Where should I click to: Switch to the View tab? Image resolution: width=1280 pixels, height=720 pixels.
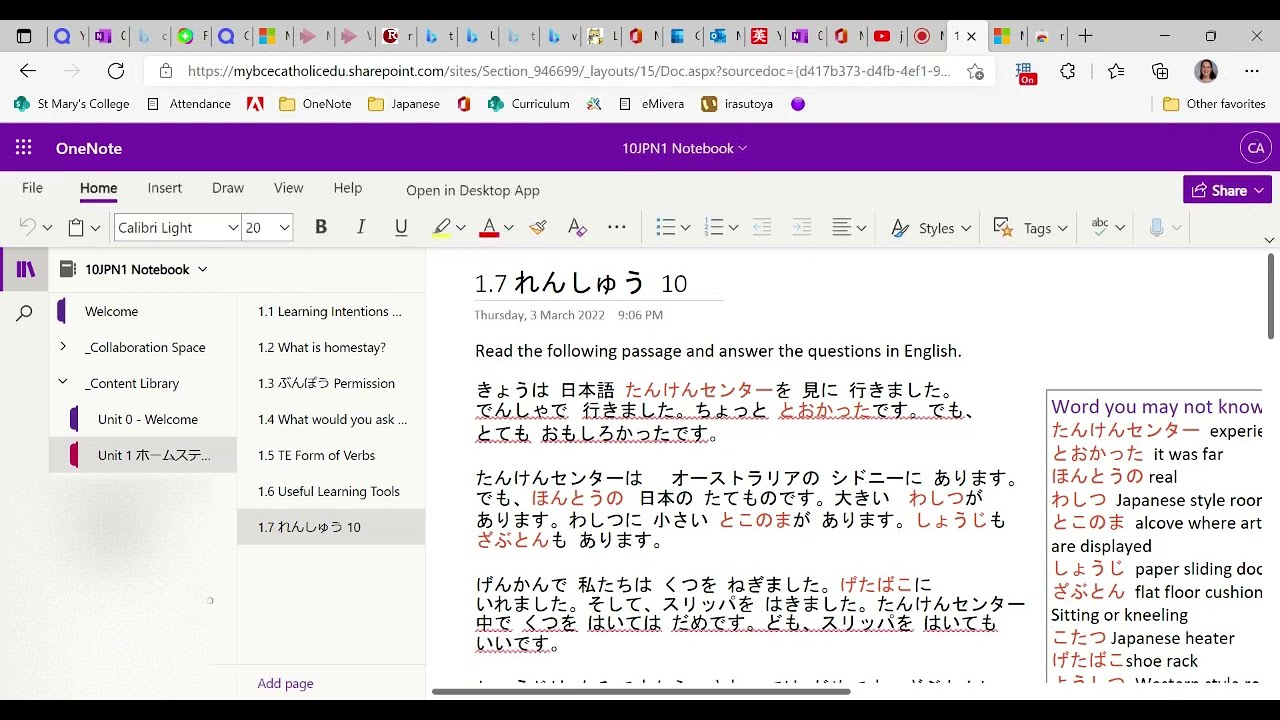(x=288, y=188)
